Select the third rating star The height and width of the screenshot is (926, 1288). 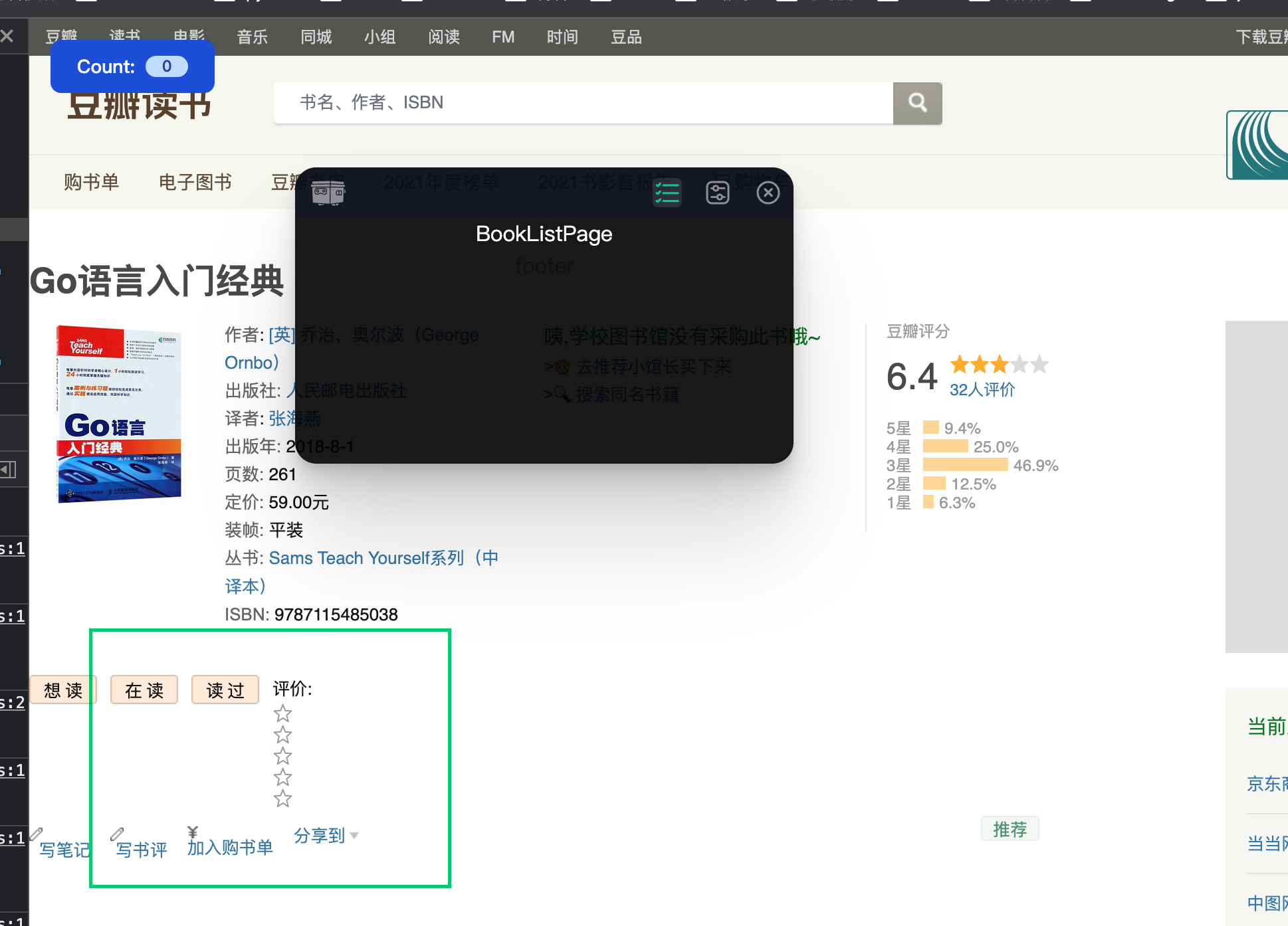[282, 757]
